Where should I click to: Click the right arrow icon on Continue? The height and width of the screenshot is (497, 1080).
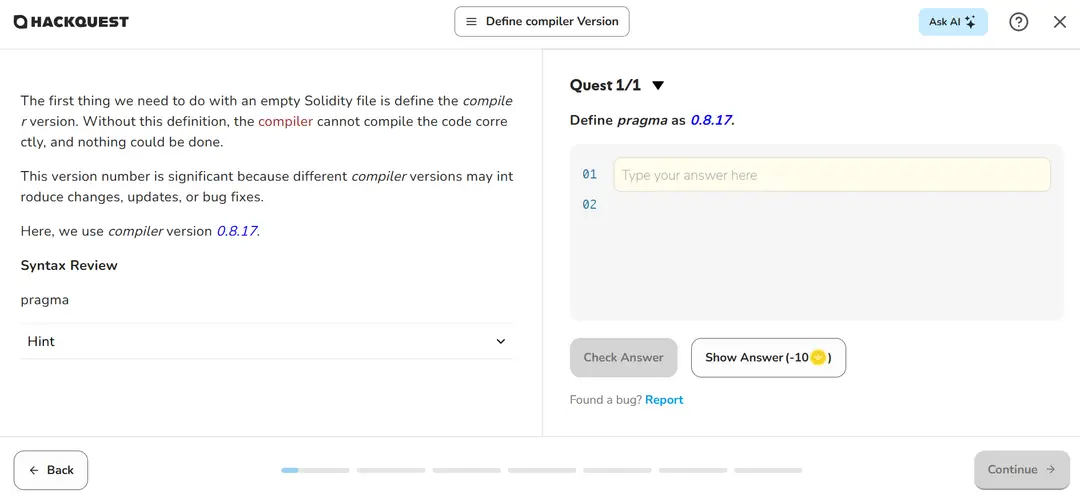(1051, 470)
